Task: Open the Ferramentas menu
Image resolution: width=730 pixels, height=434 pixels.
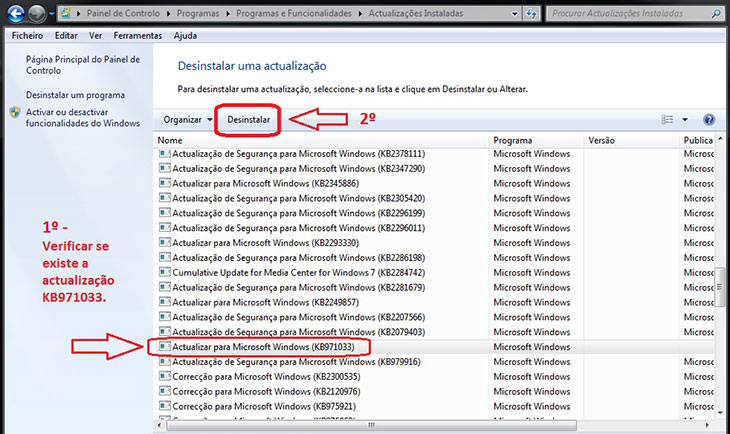Action: pos(138,35)
